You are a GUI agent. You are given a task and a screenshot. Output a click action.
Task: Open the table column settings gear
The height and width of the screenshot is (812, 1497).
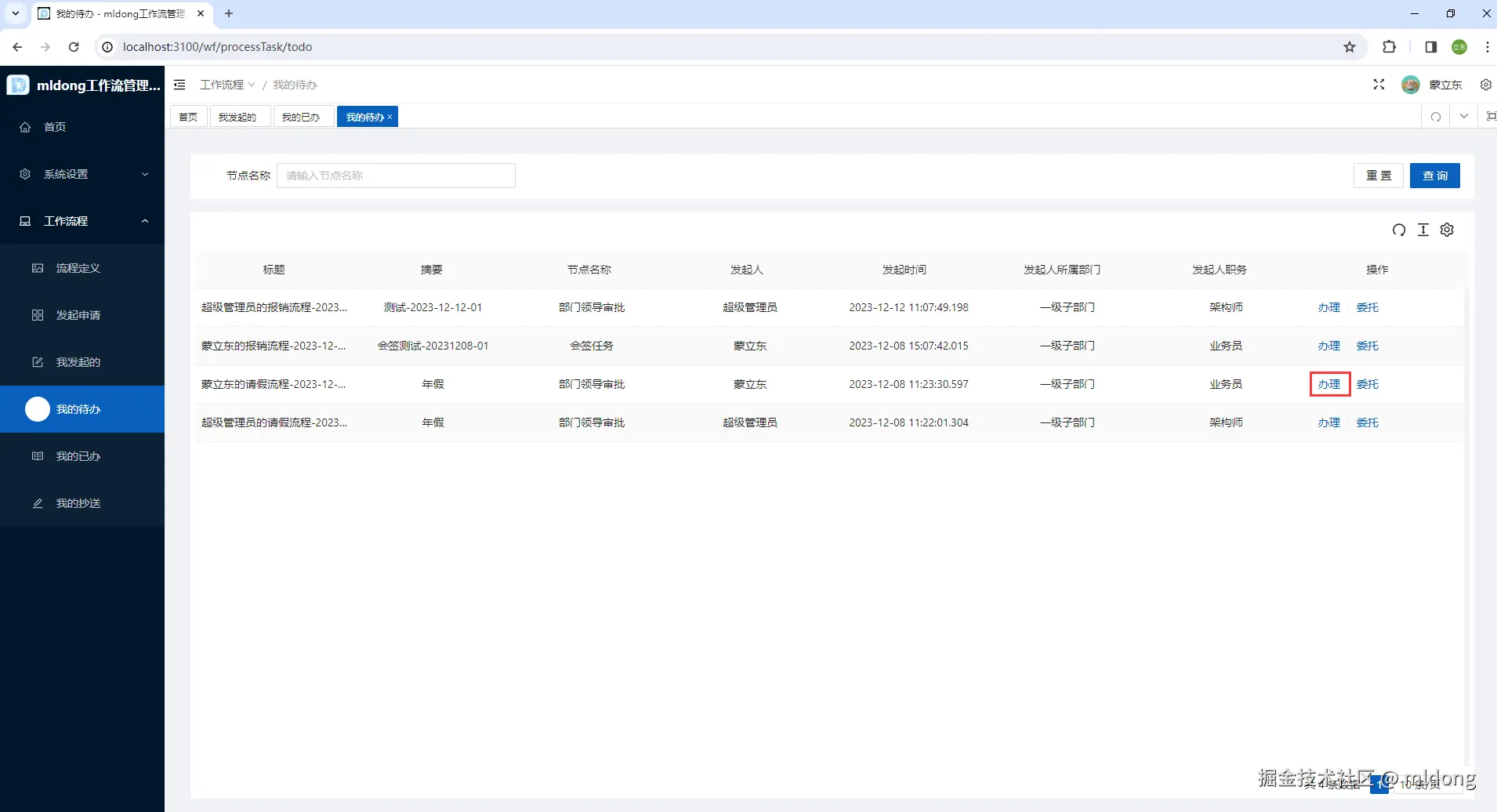[1448, 230]
